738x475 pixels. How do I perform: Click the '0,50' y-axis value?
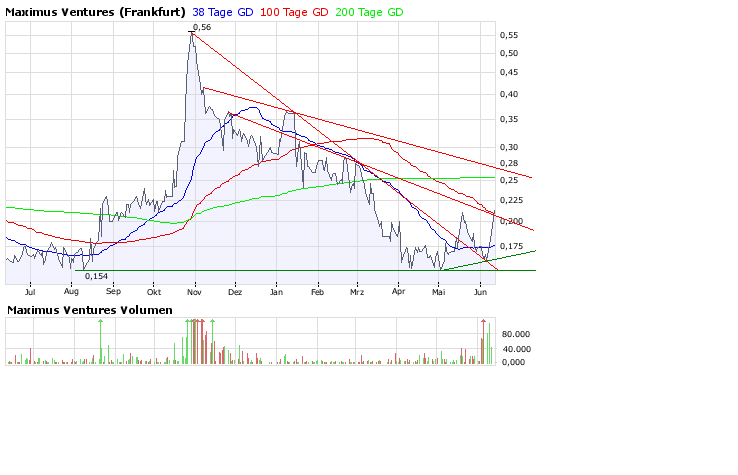[509, 54]
